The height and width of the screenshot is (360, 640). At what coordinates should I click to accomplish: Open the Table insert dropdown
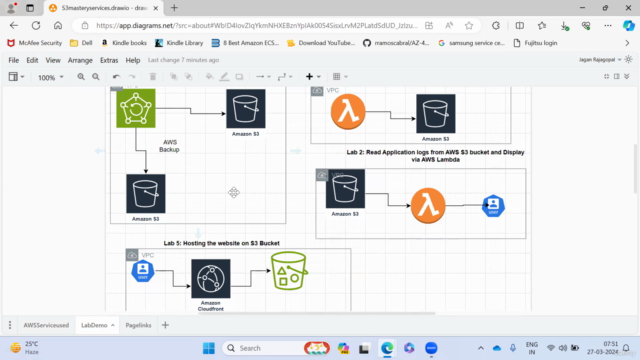340,77
